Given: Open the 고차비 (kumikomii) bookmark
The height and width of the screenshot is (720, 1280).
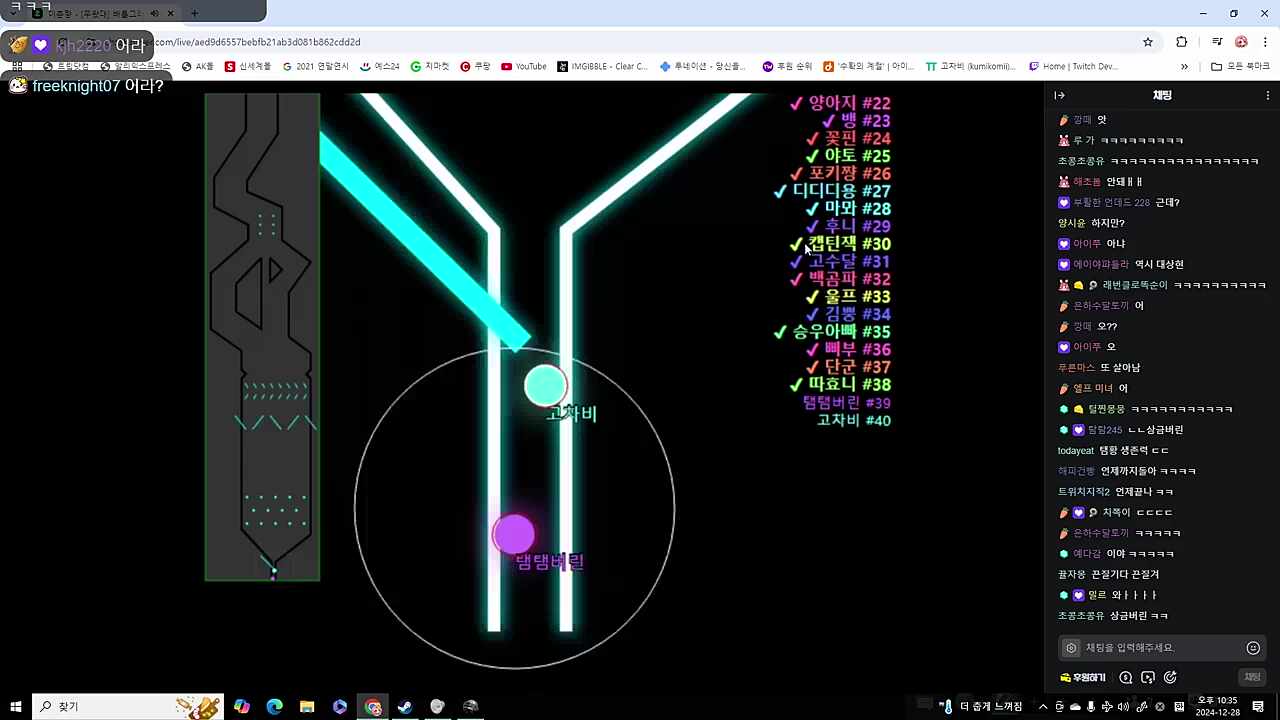Looking at the screenshot, I should tap(971, 67).
